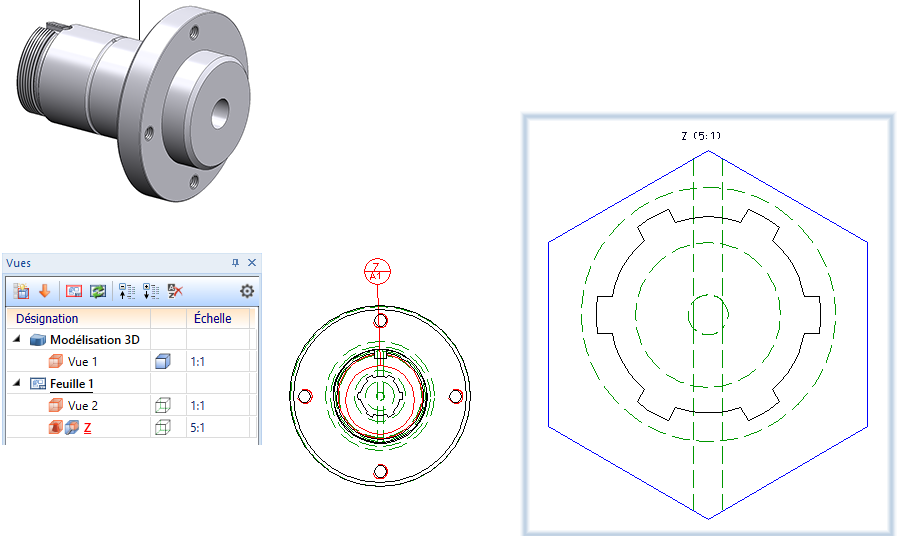Open the Vues panel settings gear
The height and width of the screenshot is (536, 898).
coord(246,292)
